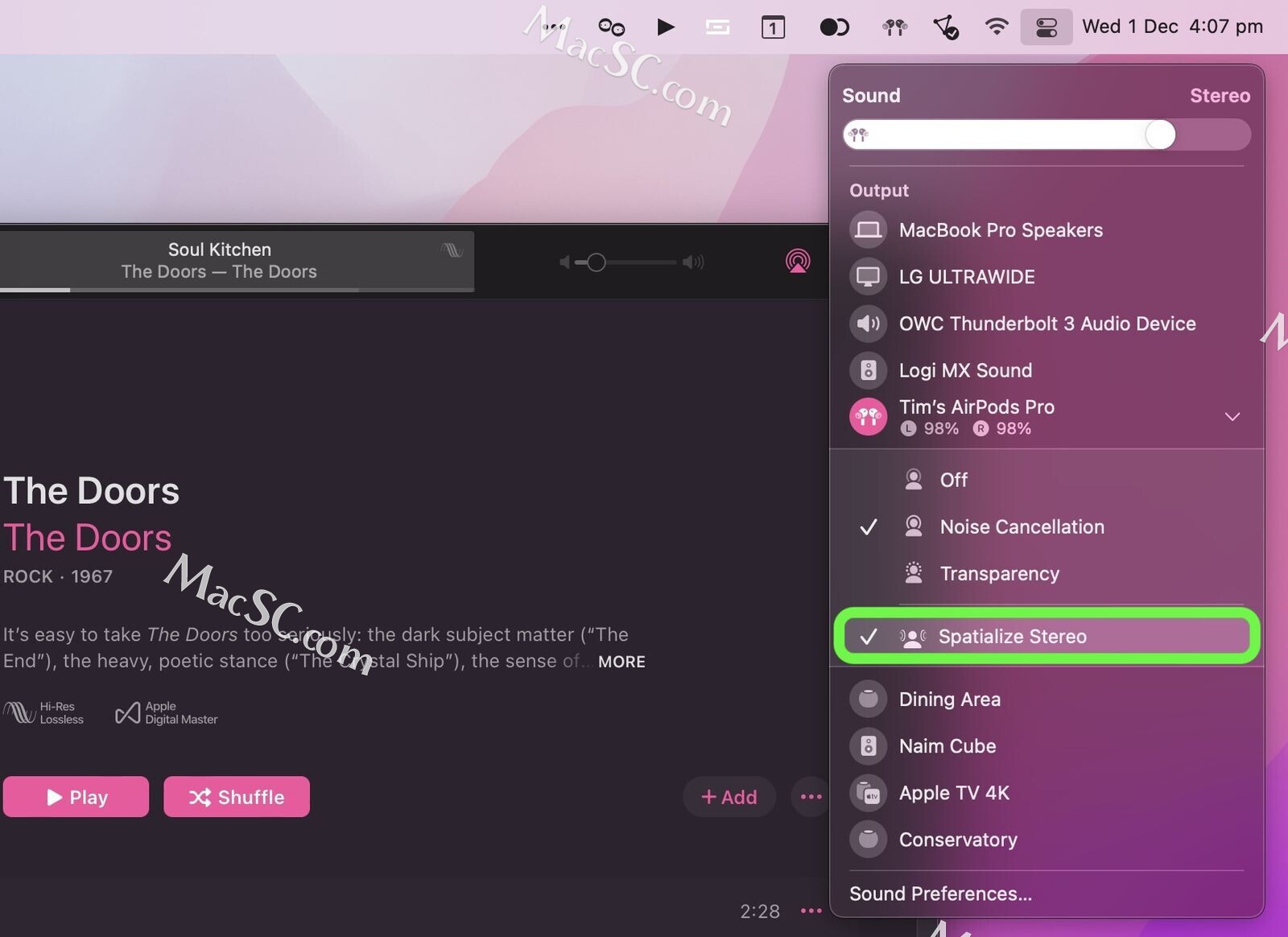Open the Wi-Fi menu bar icon
Screen dimensions: 1288x937
pos(997,27)
